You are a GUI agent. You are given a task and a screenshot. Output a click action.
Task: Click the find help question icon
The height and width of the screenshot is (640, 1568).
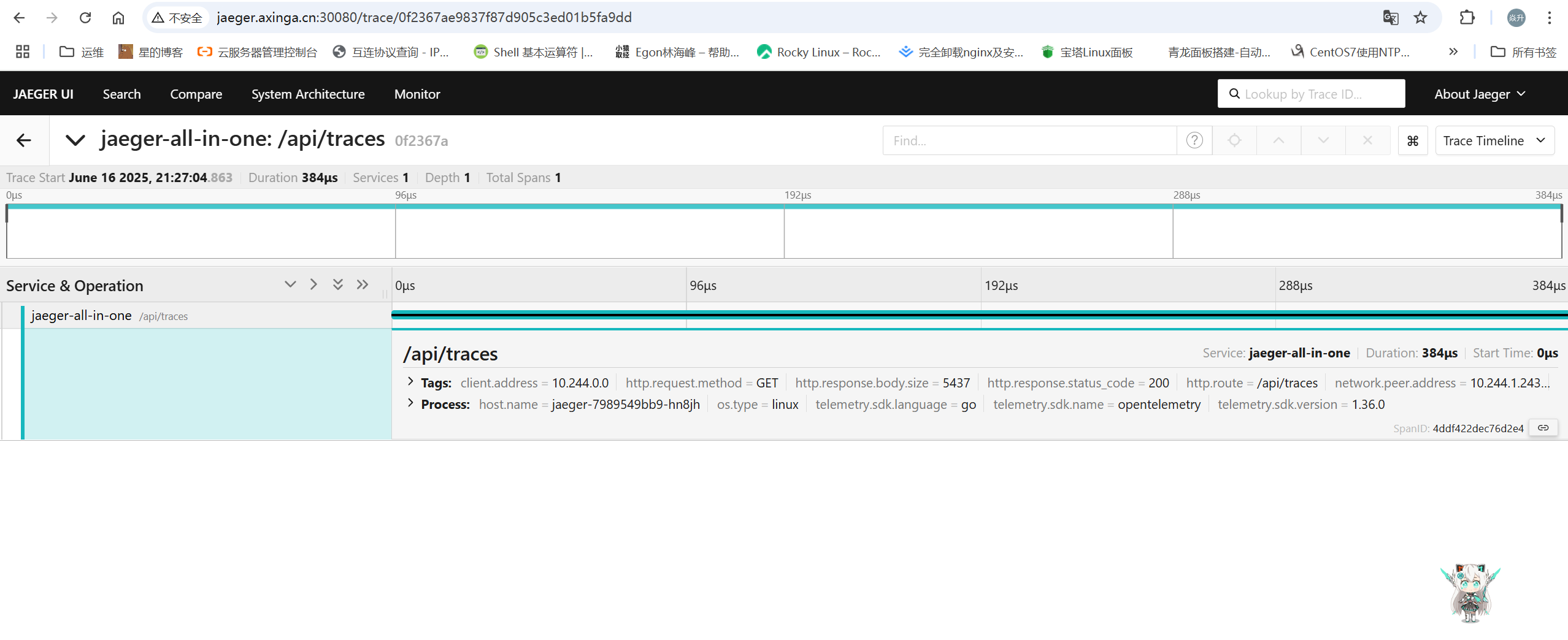pos(1194,140)
